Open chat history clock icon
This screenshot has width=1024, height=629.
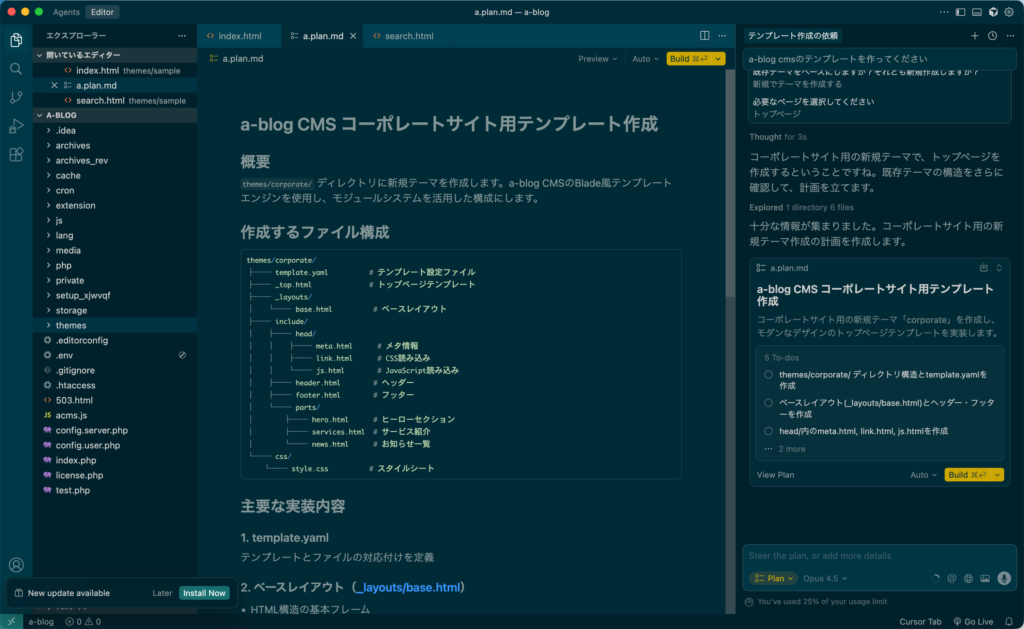(992, 36)
